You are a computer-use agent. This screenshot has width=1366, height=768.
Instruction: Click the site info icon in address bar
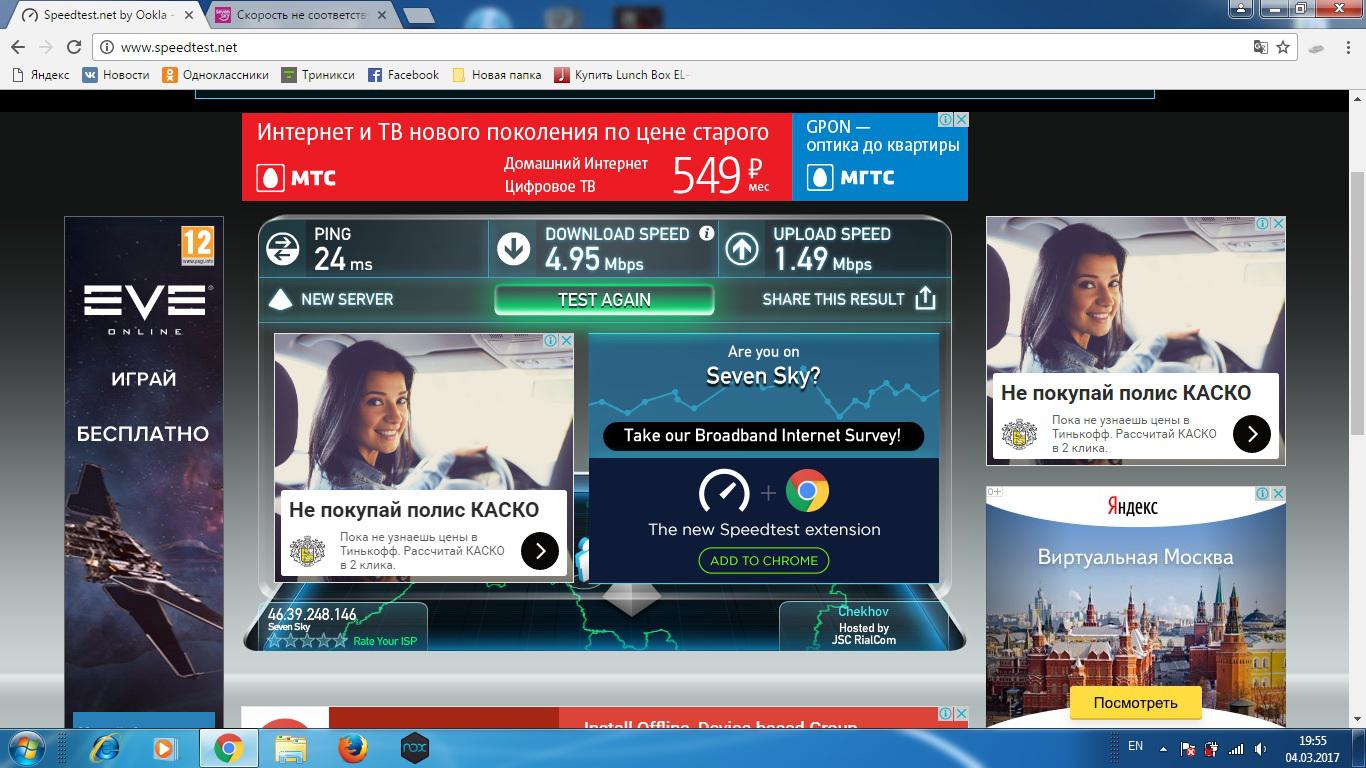point(107,47)
